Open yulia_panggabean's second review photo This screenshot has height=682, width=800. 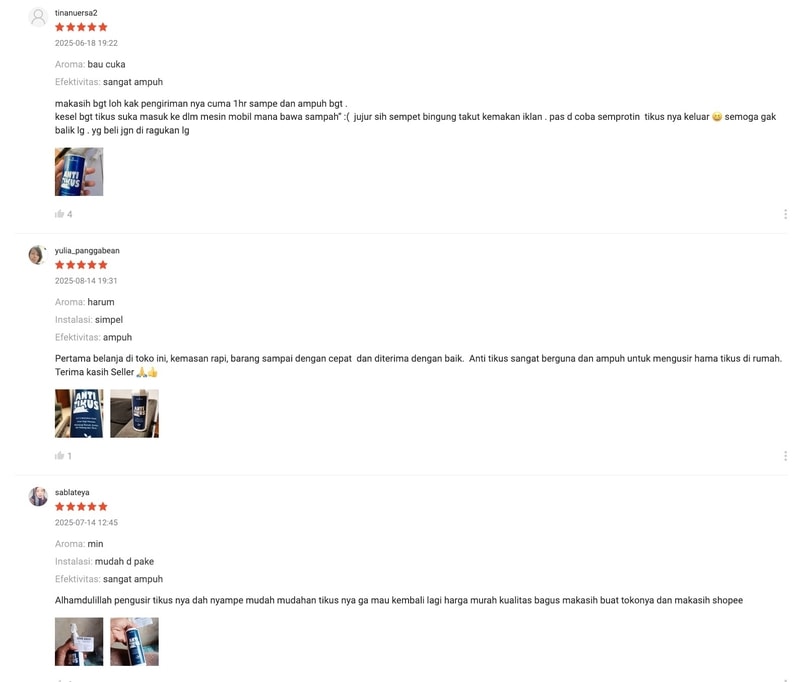[135, 414]
